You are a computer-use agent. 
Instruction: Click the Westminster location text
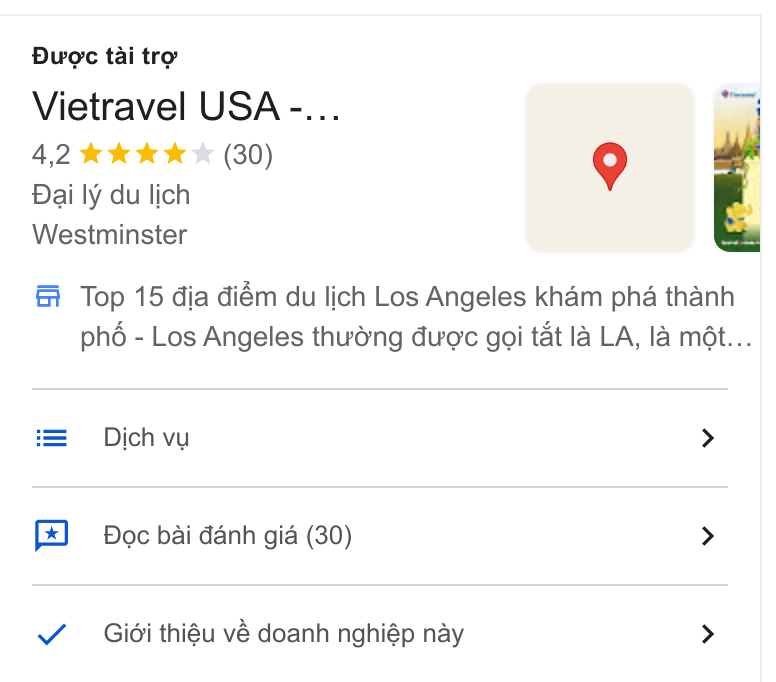pyautogui.click(x=110, y=234)
